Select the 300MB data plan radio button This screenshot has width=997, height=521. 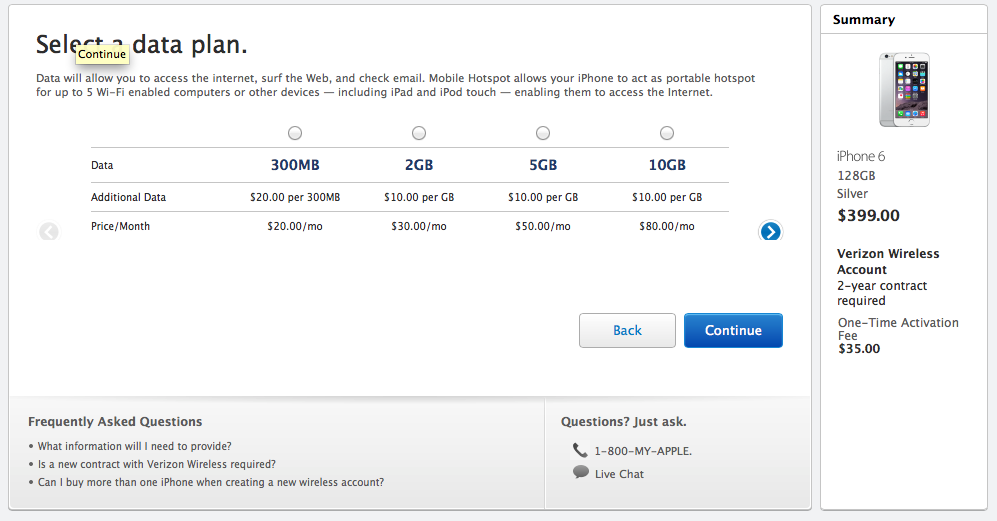pos(295,133)
